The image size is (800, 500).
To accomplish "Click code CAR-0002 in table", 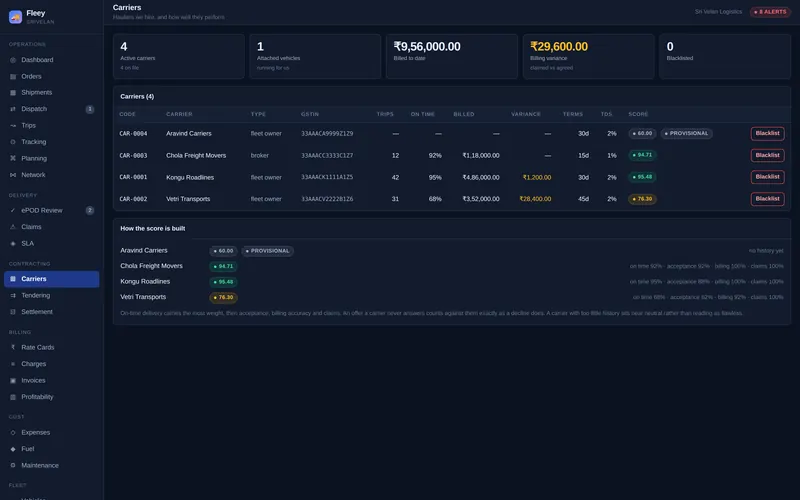I will (133, 199).
